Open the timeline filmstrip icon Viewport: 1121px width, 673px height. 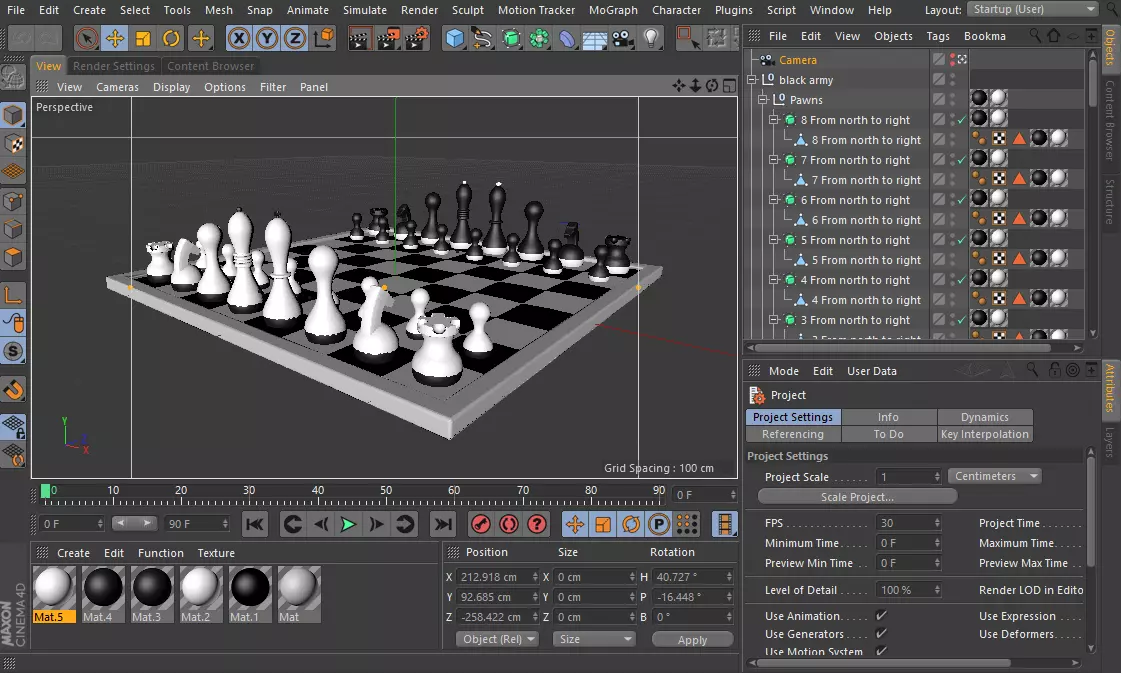tap(724, 524)
